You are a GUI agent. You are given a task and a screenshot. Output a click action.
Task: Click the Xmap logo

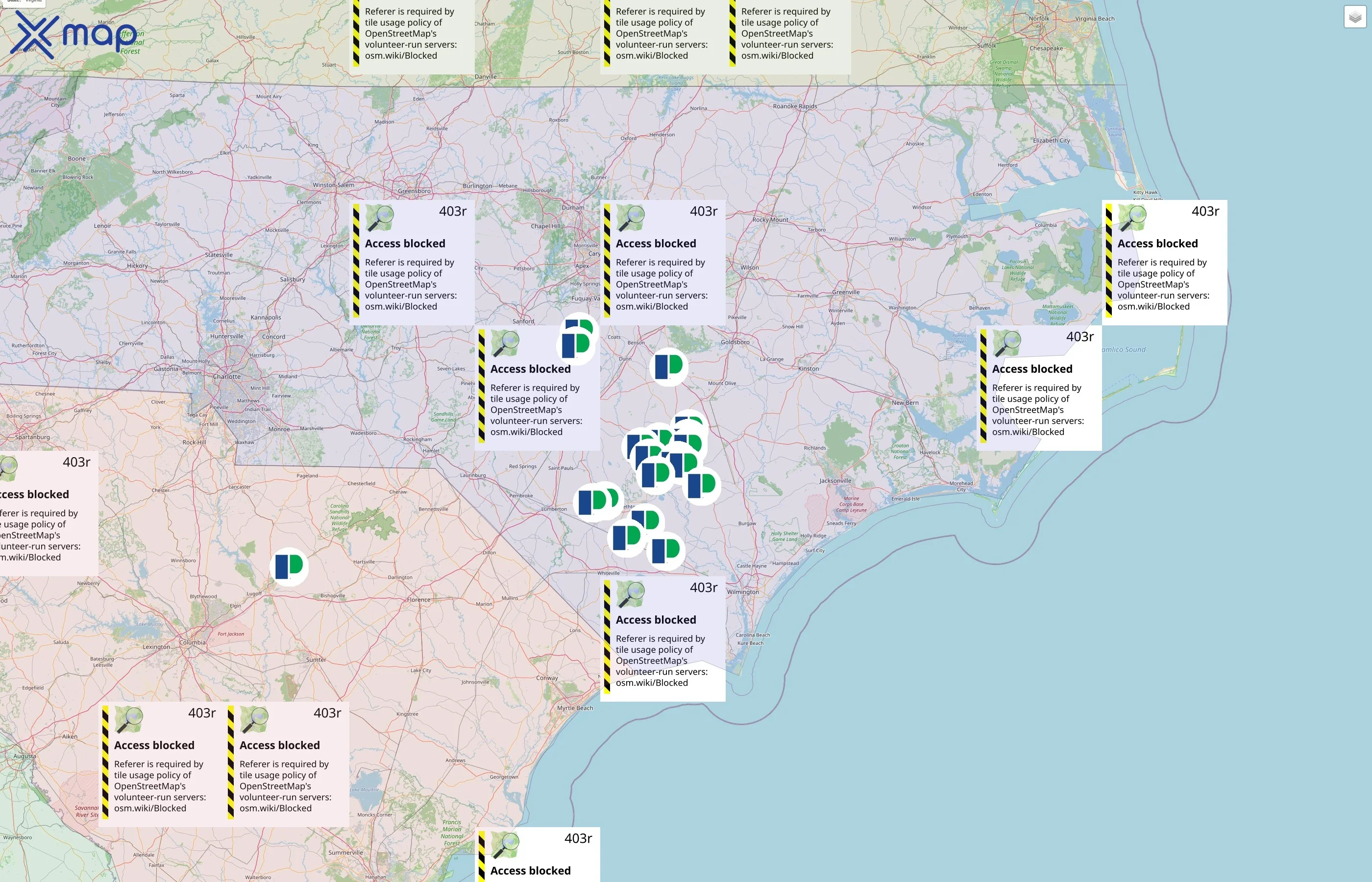[x=74, y=35]
